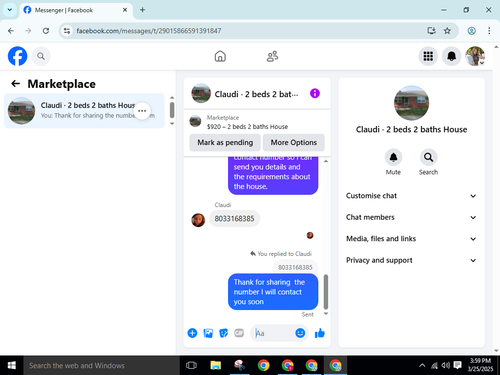This screenshot has width=500, height=375.
Task: Click the chat header title Claudi - 2 beds
Action: (256, 94)
